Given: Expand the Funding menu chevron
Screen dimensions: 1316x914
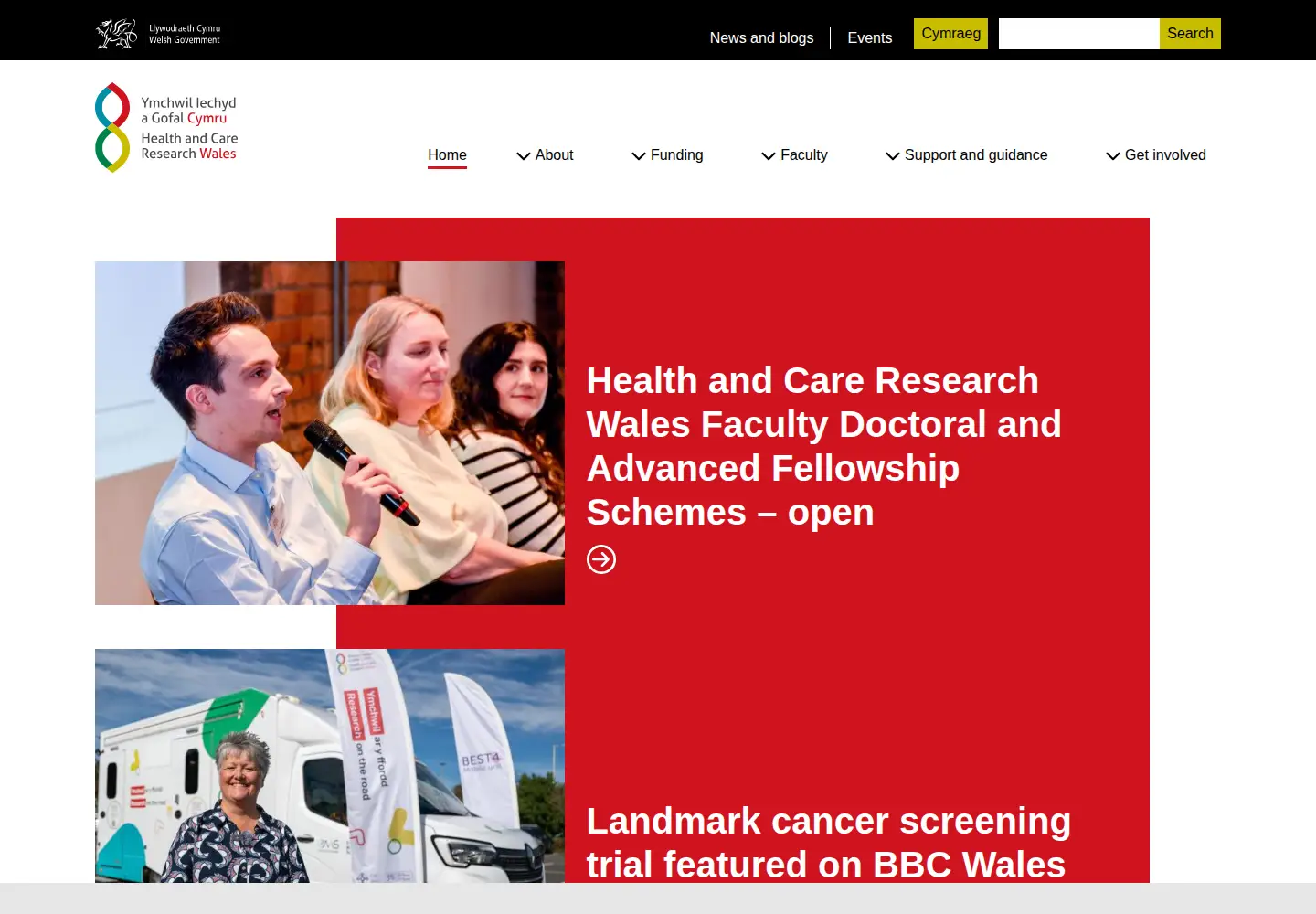Looking at the screenshot, I should click(x=639, y=156).
